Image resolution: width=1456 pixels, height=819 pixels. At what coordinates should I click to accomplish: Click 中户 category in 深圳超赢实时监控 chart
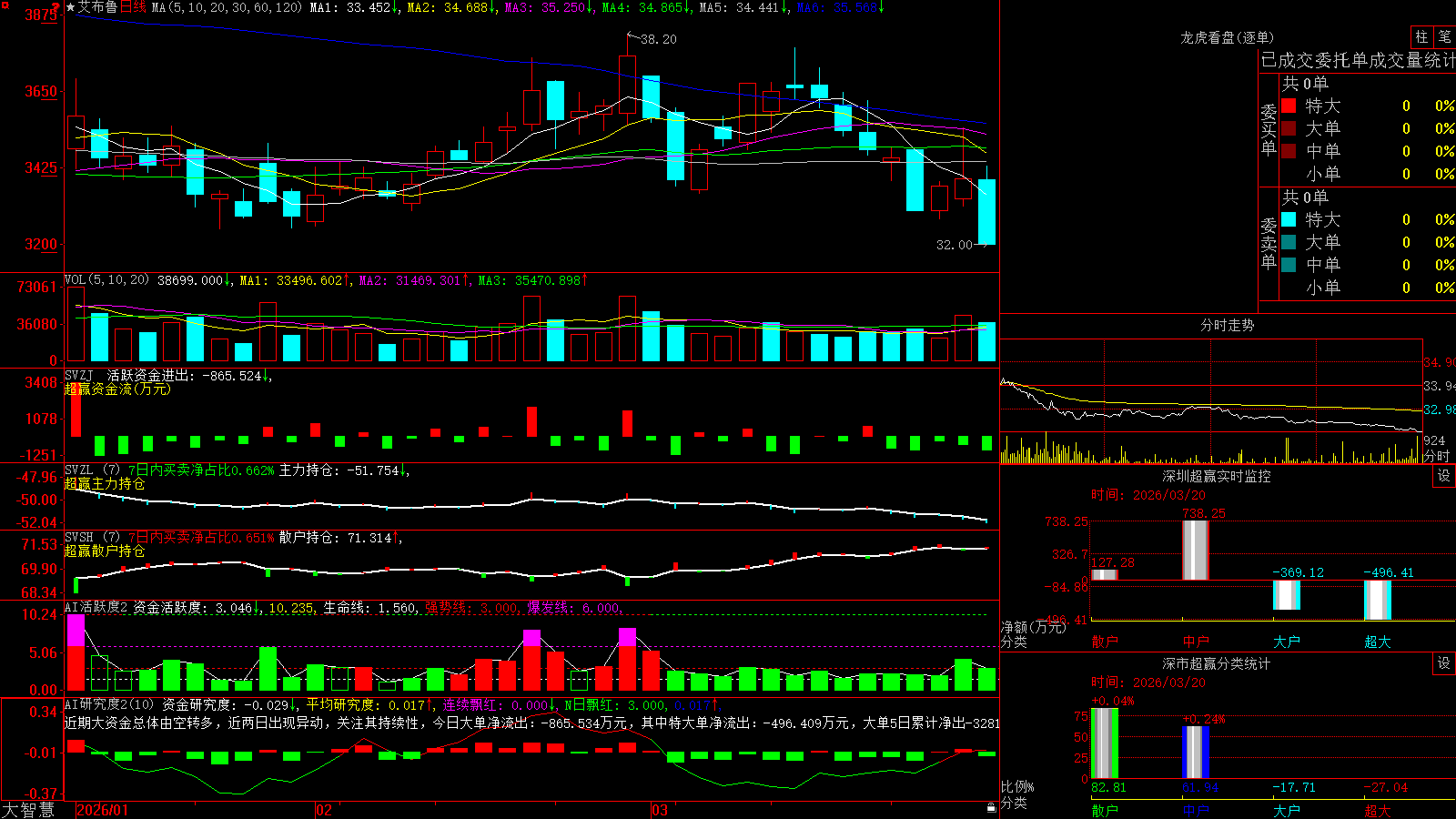pos(1196,642)
